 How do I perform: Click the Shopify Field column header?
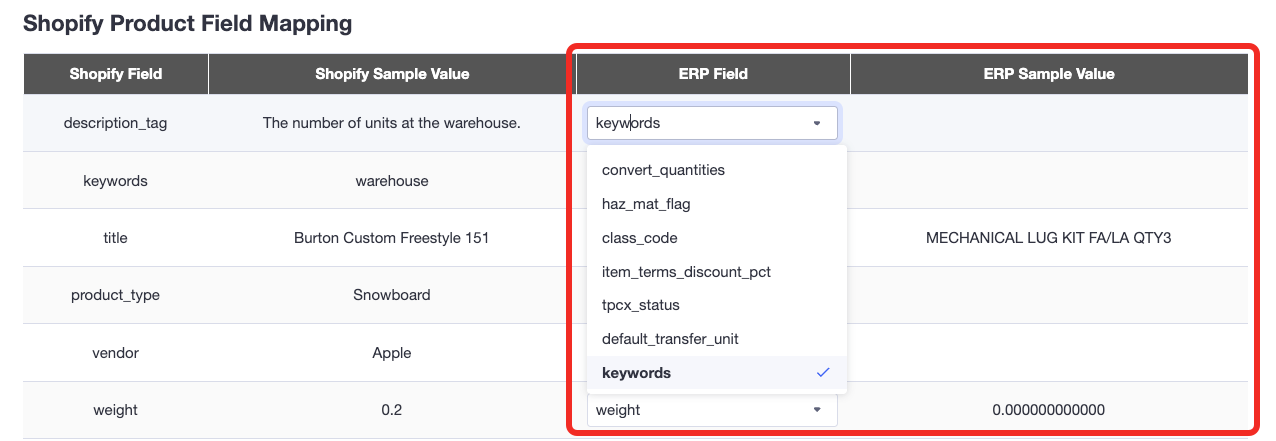tap(116, 74)
